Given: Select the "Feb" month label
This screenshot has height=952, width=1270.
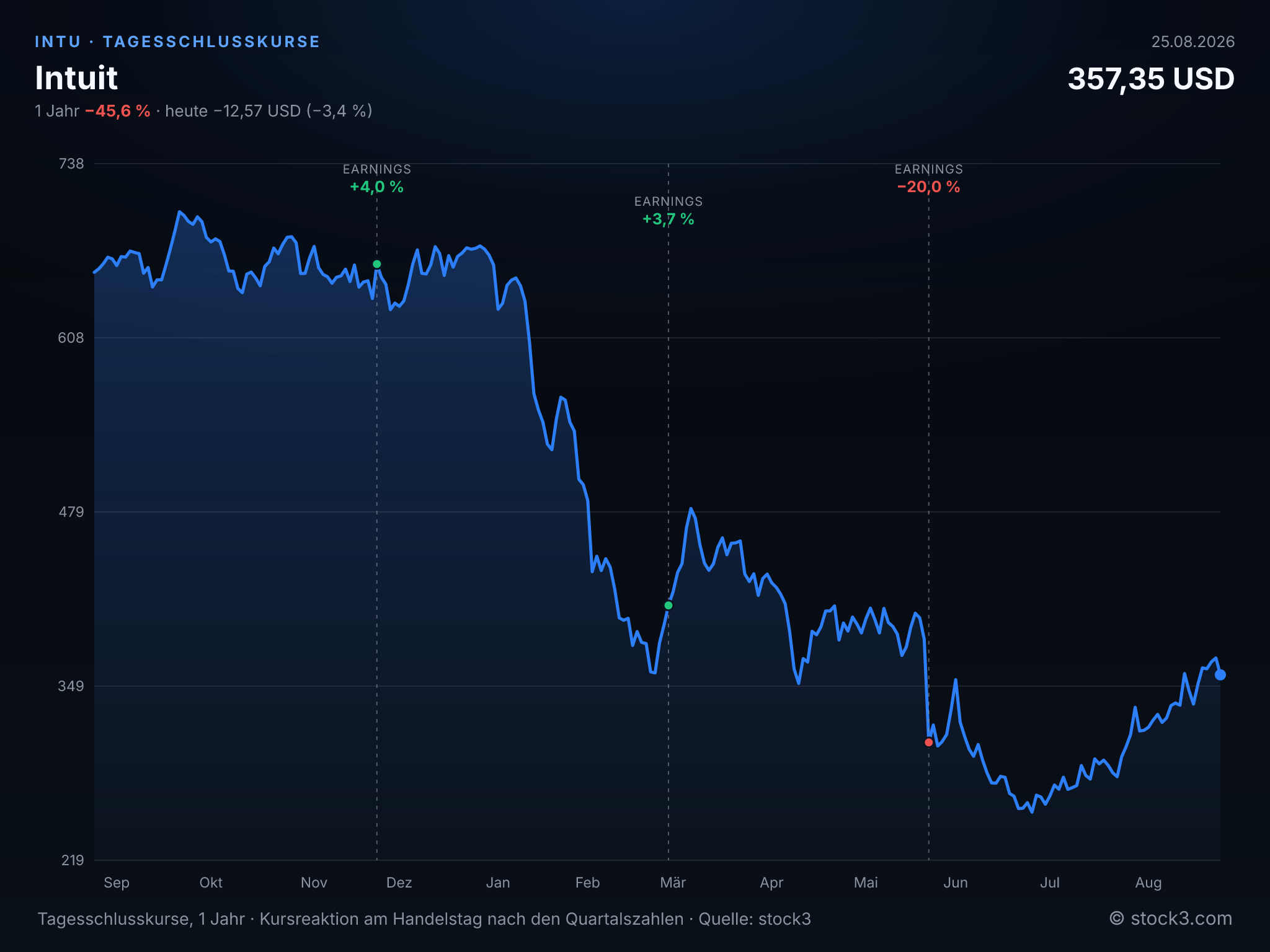Looking at the screenshot, I should coord(587,883).
